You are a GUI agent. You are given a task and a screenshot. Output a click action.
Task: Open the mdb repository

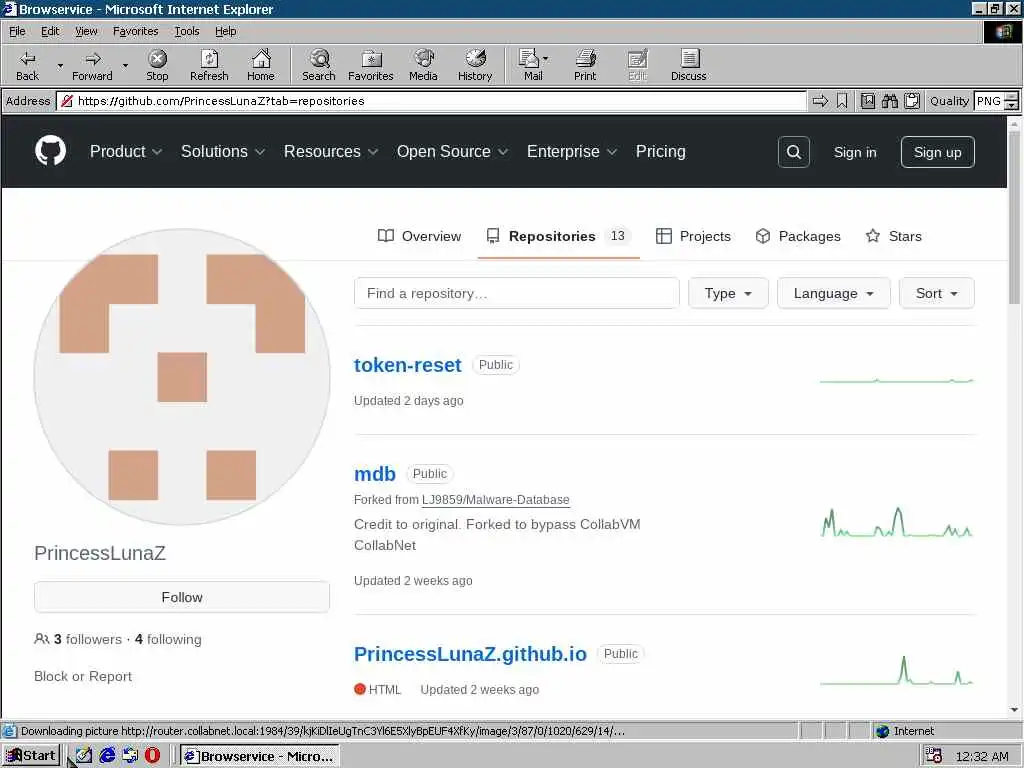coord(375,474)
